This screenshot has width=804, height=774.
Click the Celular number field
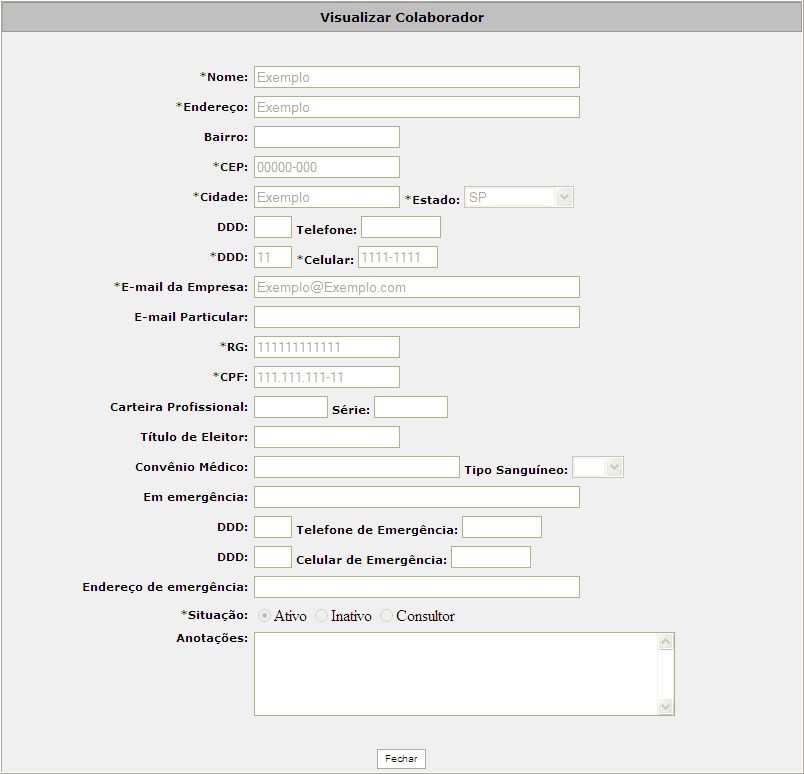pos(398,257)
